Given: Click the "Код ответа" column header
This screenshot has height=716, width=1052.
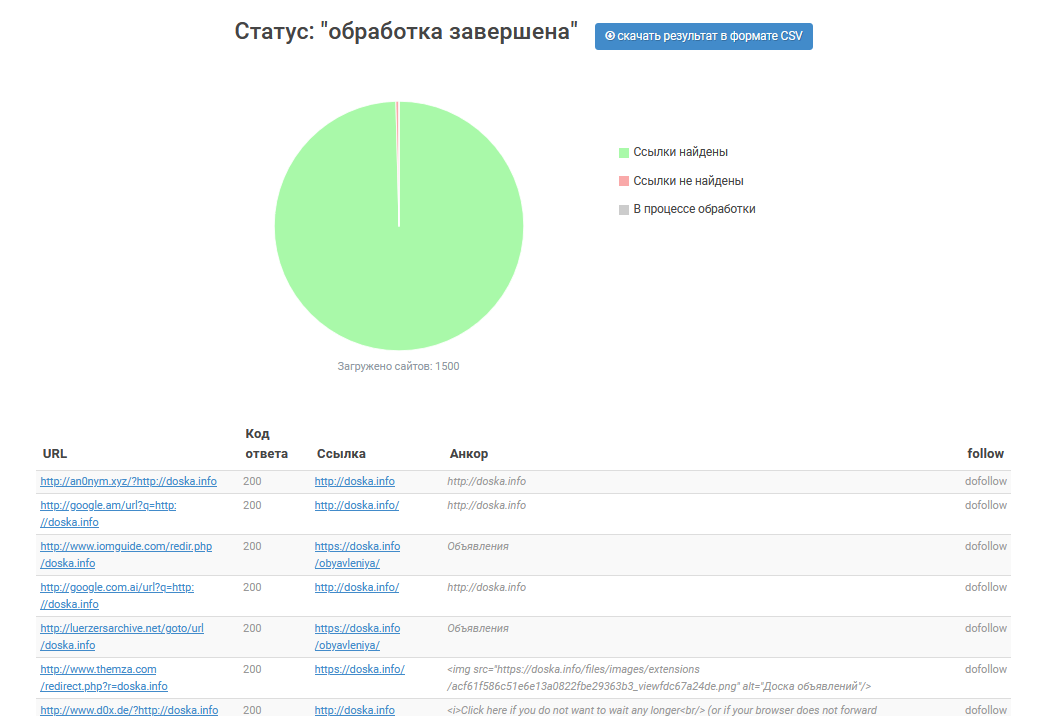Looking at the screenshot, I should 266,444.
